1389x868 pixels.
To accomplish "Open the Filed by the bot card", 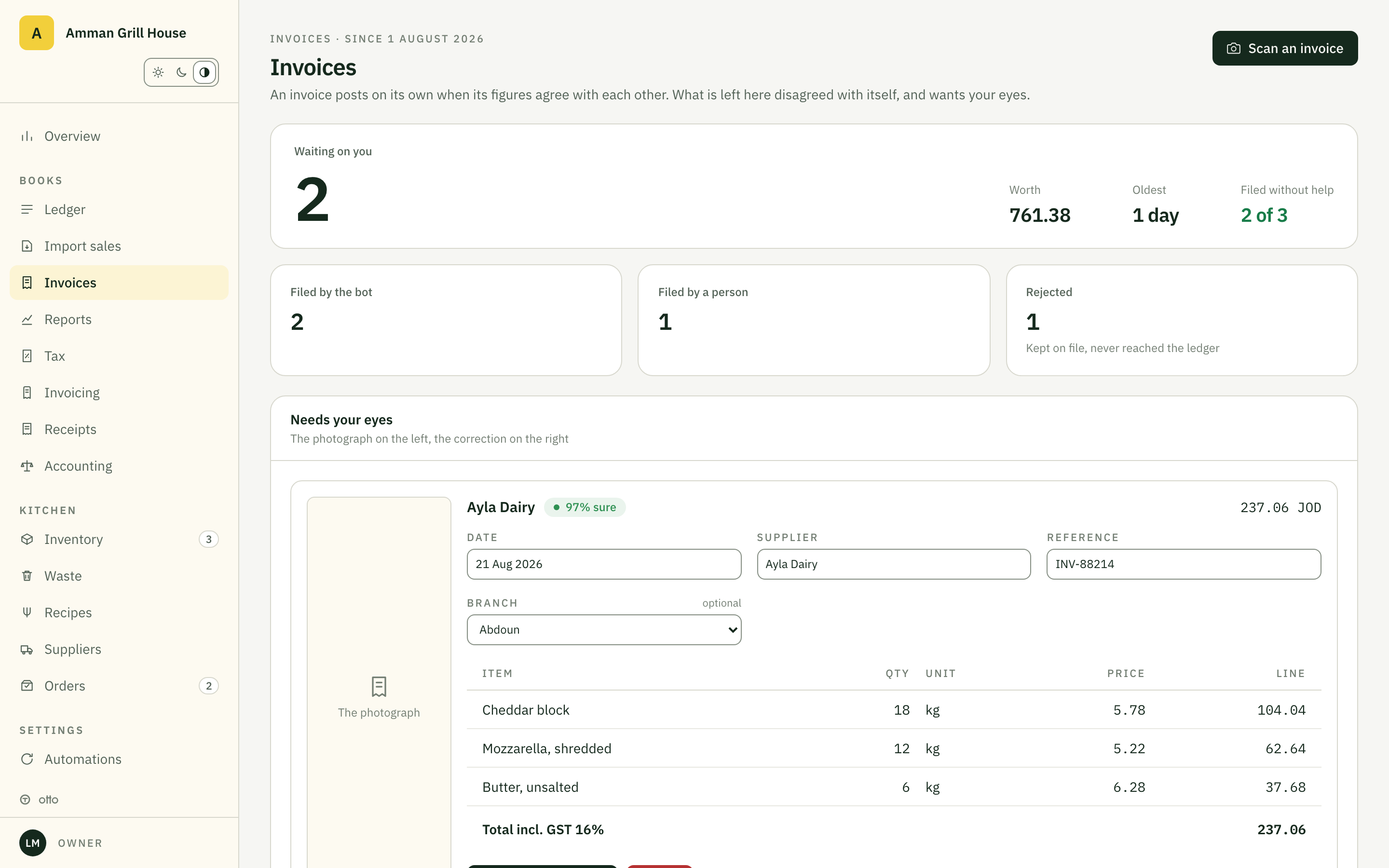I will tap(446, 320).
